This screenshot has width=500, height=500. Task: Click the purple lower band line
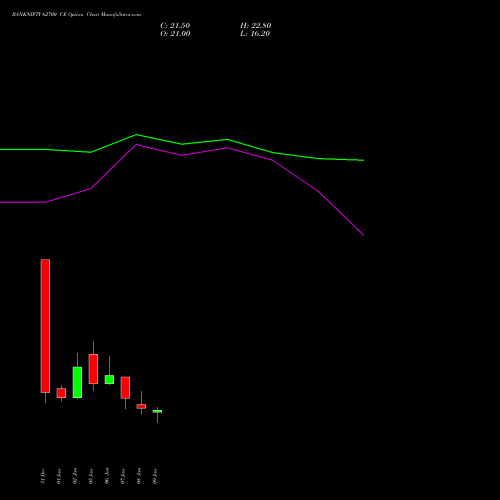182,155
